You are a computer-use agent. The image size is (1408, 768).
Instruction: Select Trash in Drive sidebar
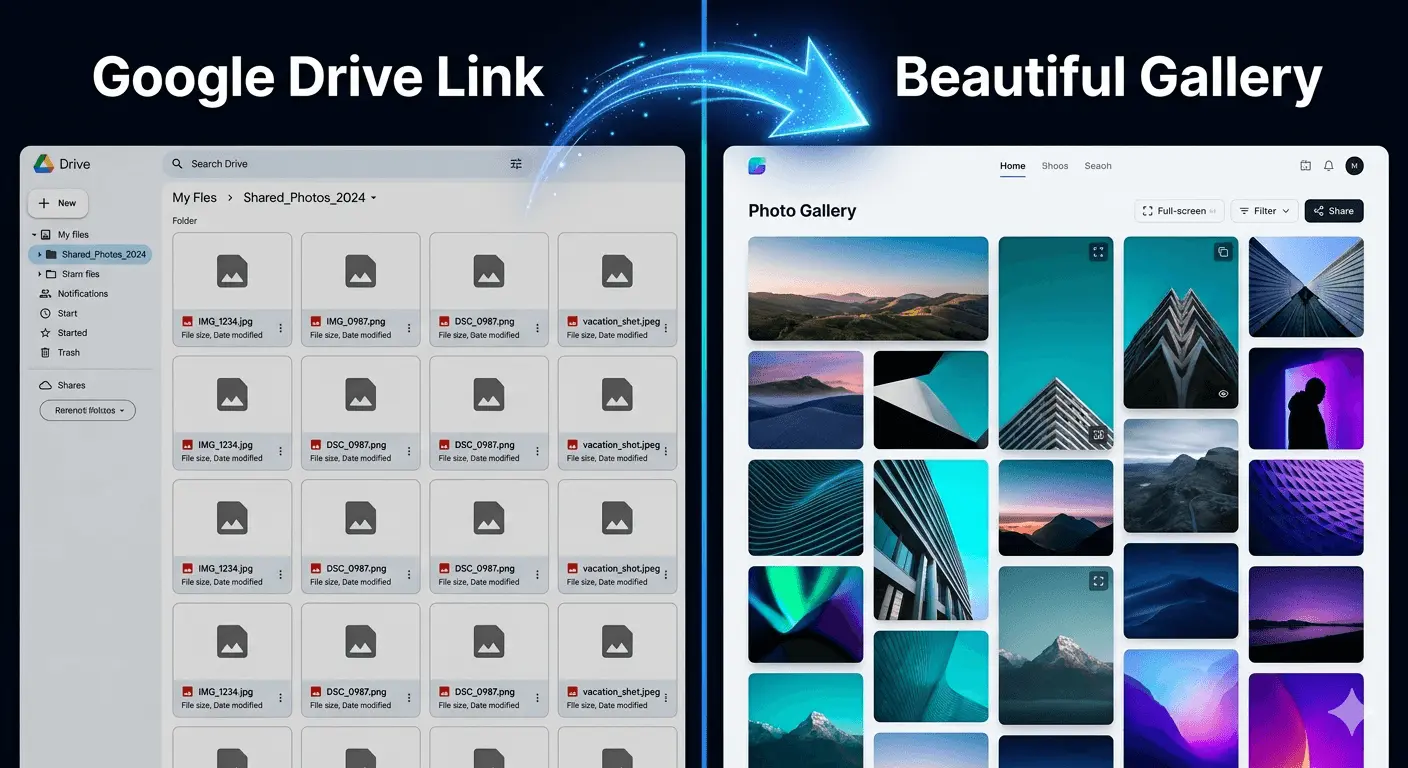69,353
